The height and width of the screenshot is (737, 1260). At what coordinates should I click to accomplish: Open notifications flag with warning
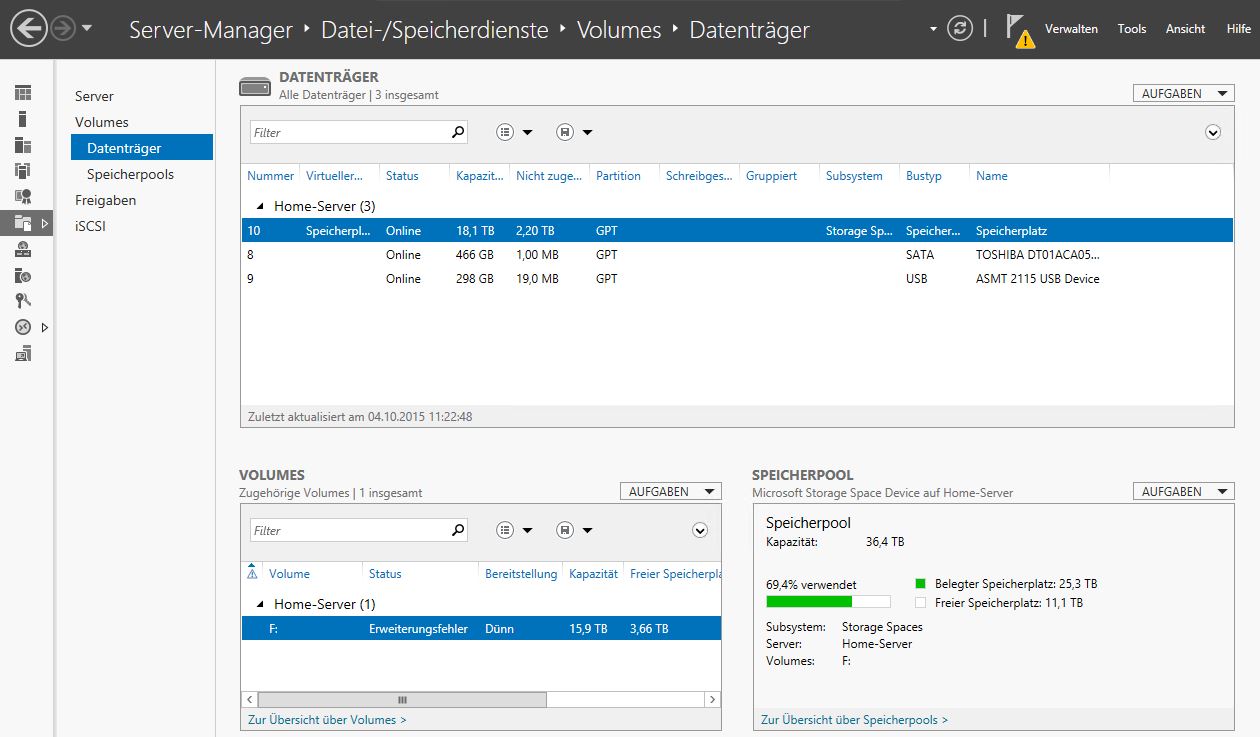tap(1019, 30)
